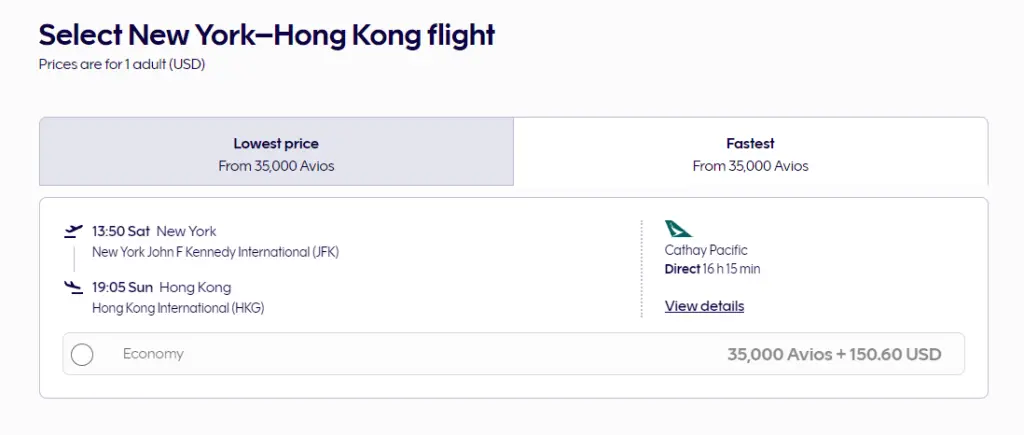The width and height of the screenshot is (1024, 435).
Task: Click the 13:50 Sat departure time
Action: (121, 231)
